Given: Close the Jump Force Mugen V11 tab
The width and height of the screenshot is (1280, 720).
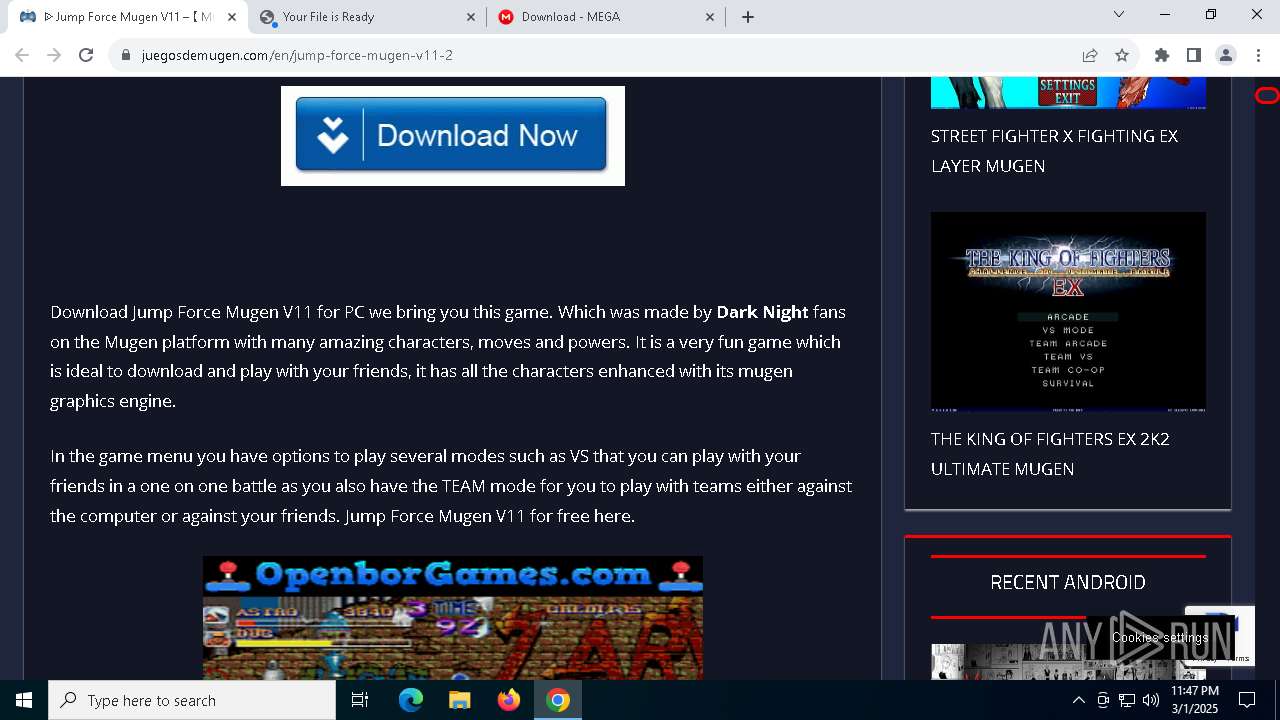Looking at the screenshot, I should 232,17.
